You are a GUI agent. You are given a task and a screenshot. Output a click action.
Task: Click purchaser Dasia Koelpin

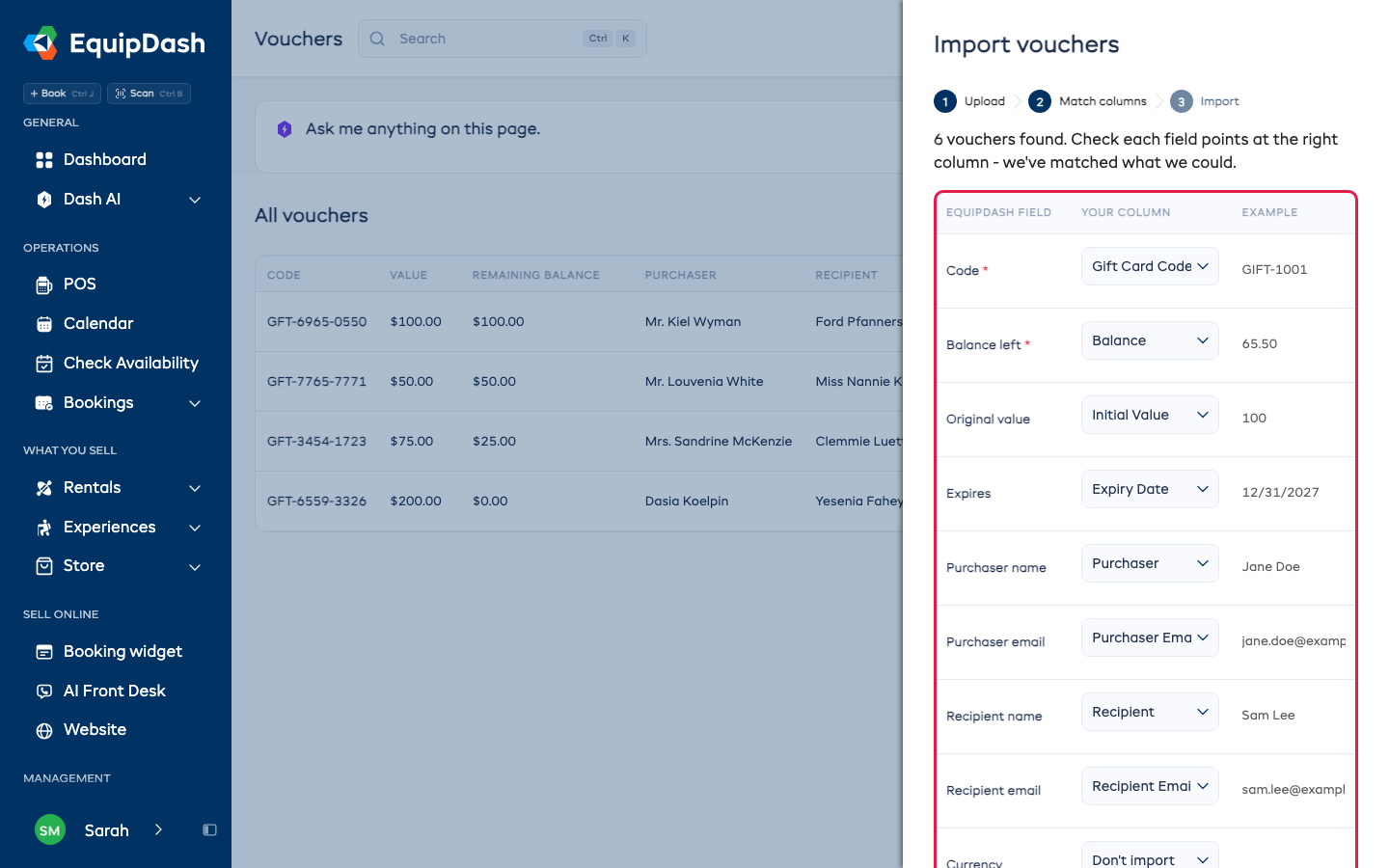[x=687, y=502]
